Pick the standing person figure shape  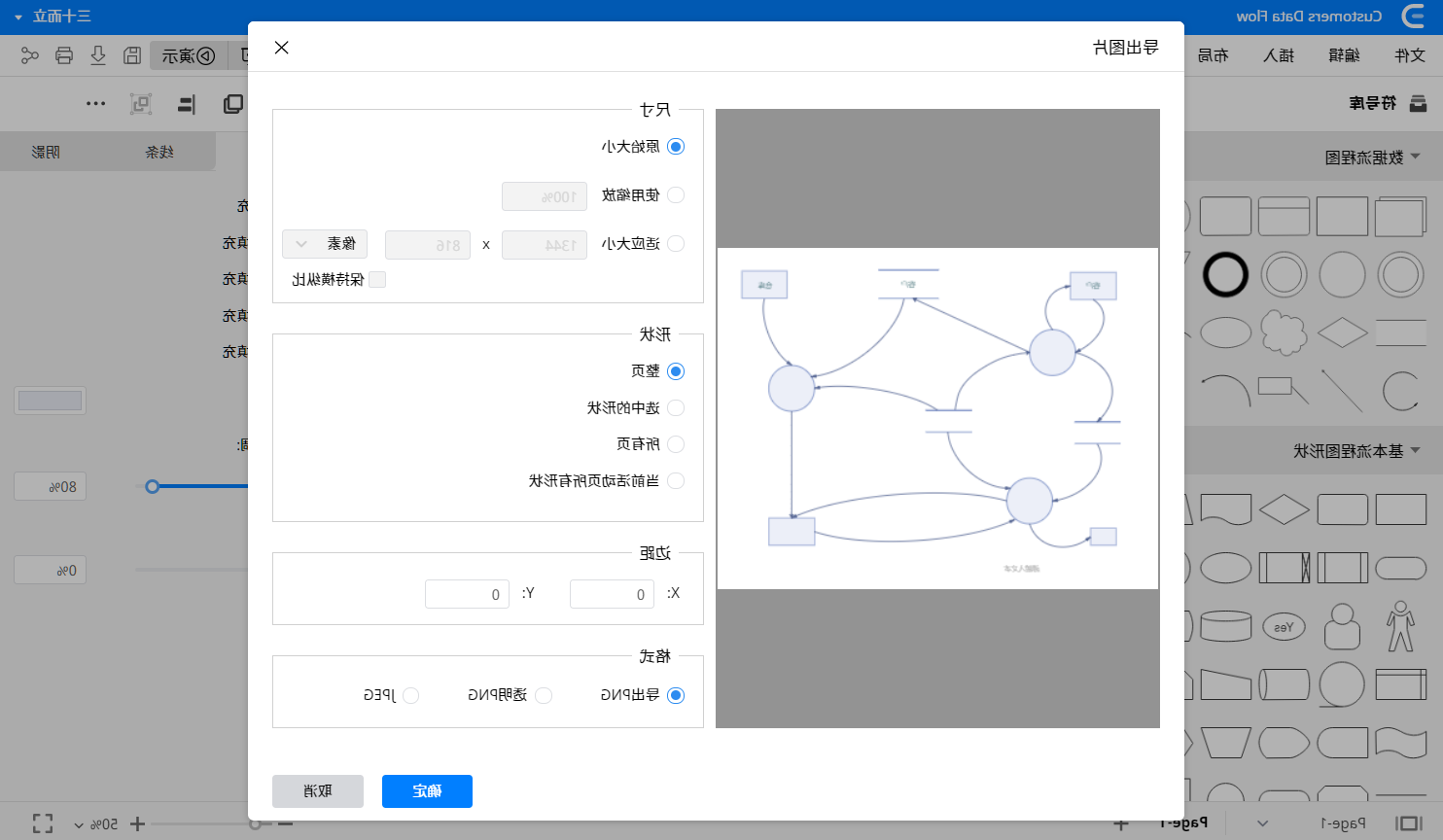point(1400,626)
